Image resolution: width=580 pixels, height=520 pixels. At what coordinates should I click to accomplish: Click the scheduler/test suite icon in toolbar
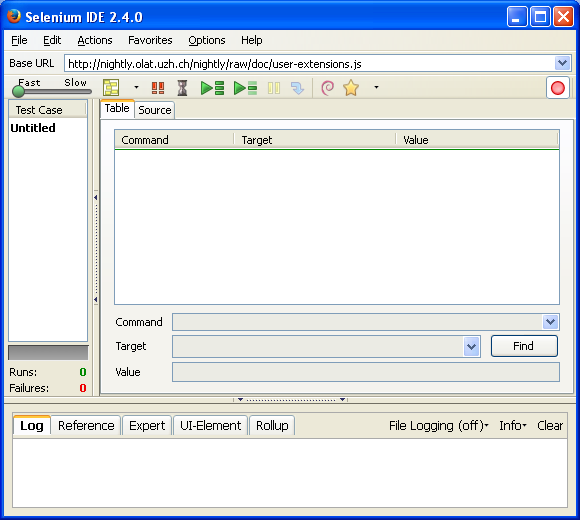coord(111,88)
